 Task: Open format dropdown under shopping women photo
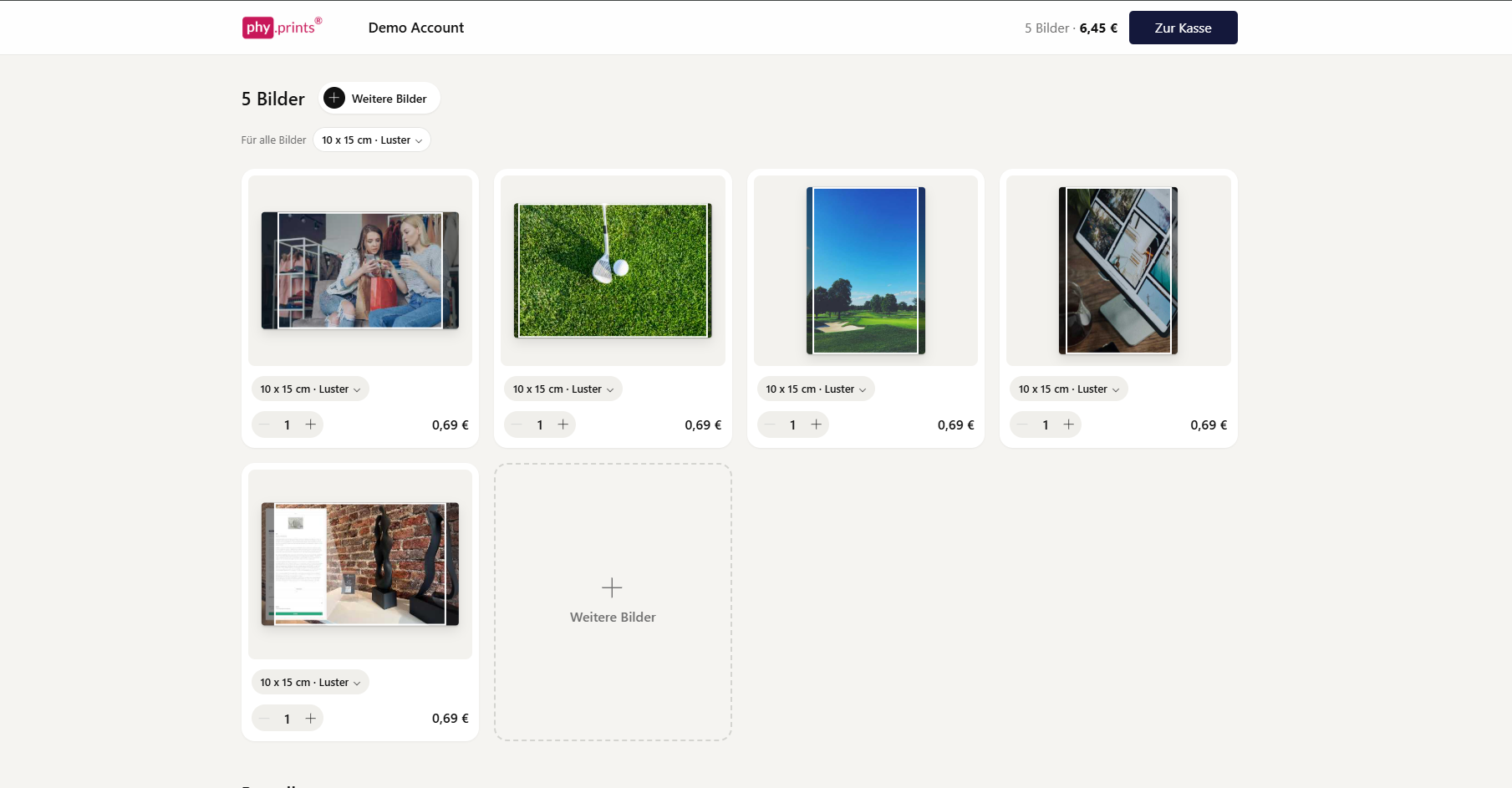pyautogui.click(x=310, y=389)
